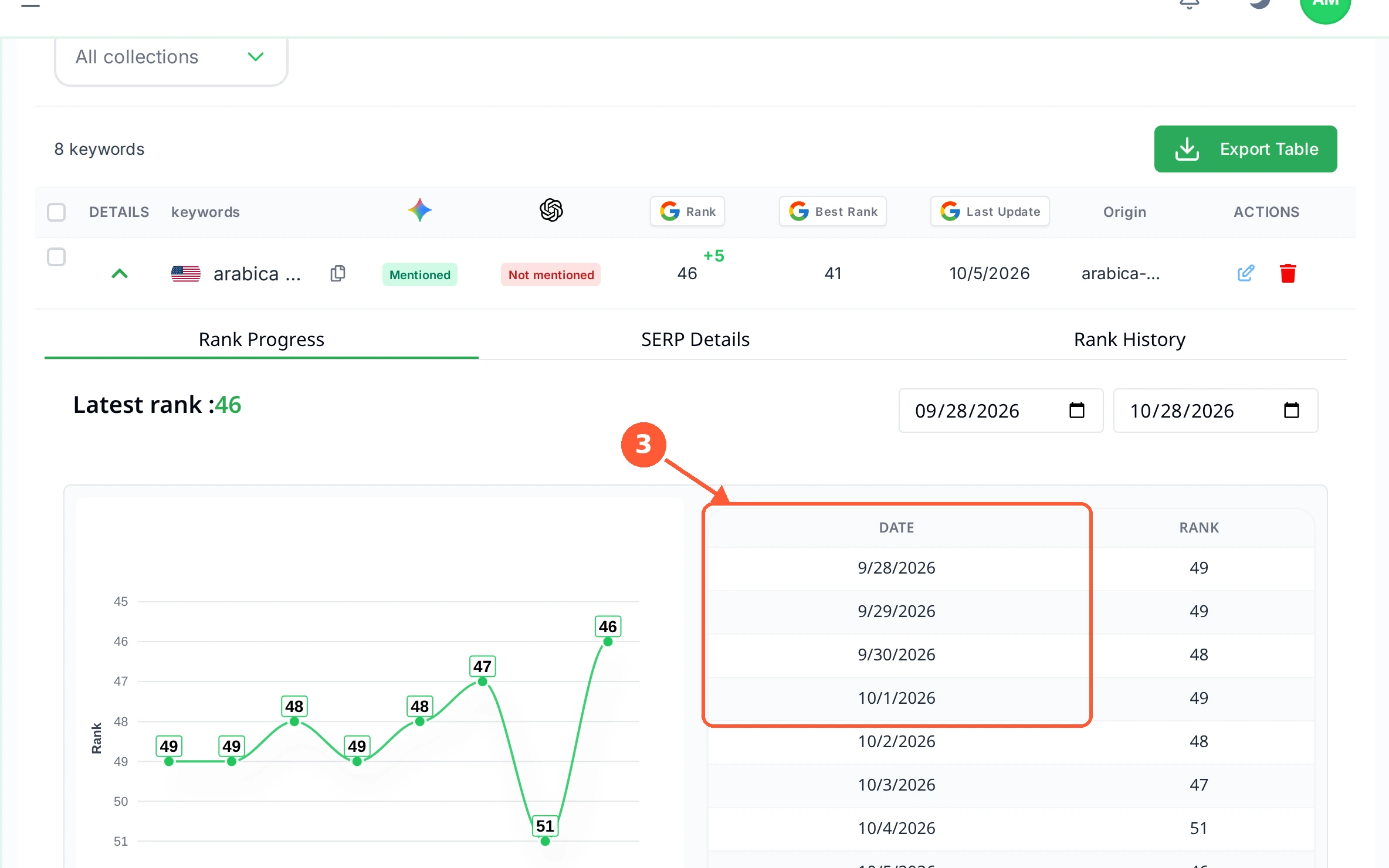Viewport: 1389px width, 868px height.
Task: Delete the arabica keyword with trash icon
Action: pyautogui.click(x=1288, y=273)
